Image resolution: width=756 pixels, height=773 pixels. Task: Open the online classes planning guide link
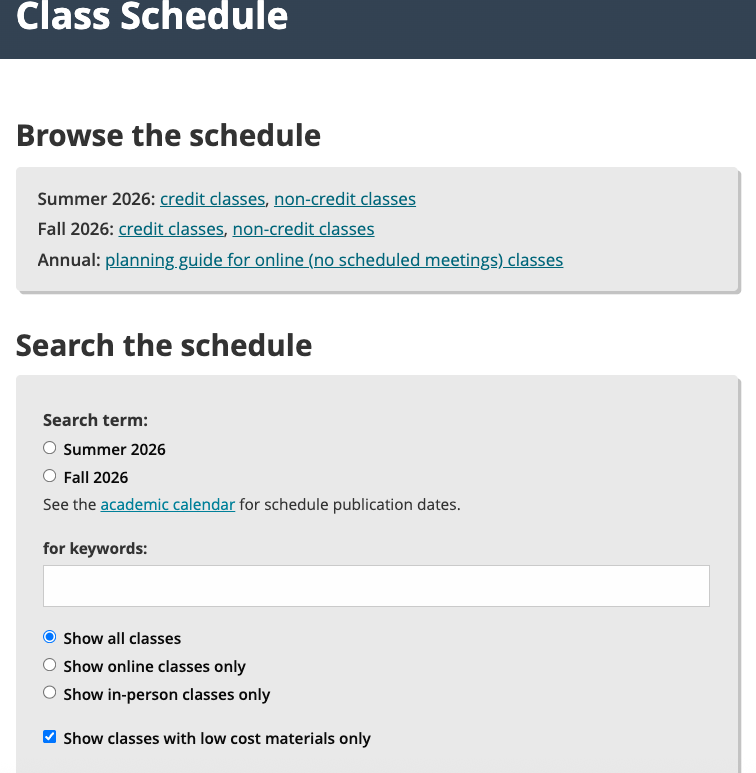pyautogui.click(x=334, y=260)
